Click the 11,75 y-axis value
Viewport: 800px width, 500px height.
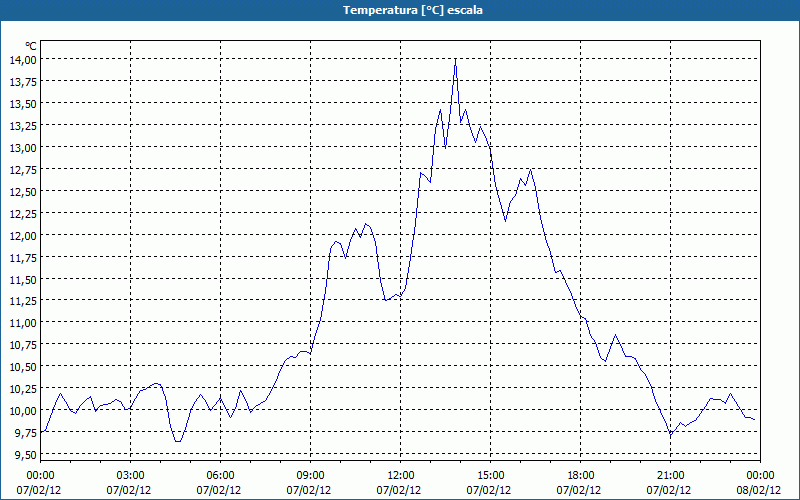coord(23,257)
